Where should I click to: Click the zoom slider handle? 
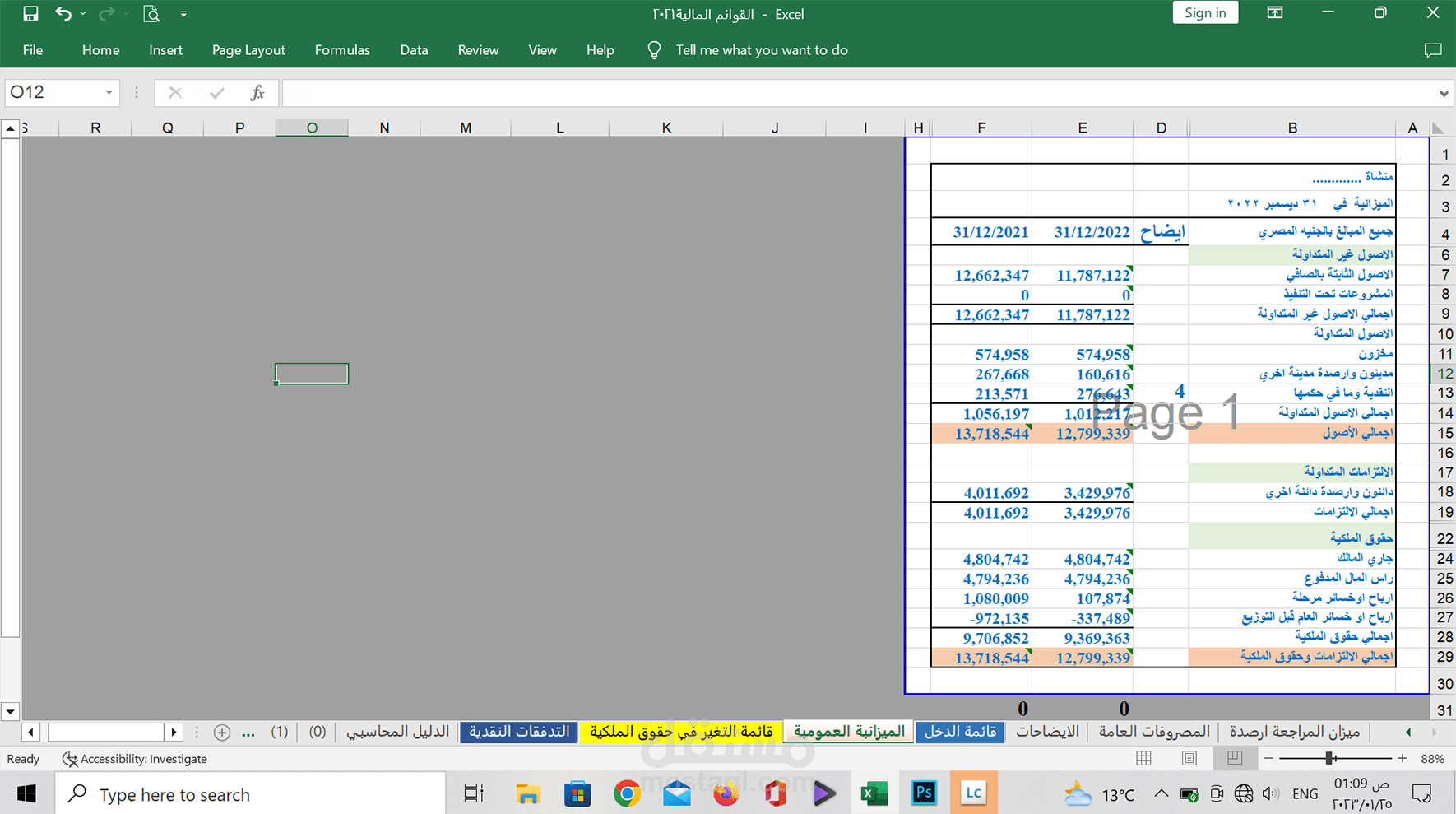(1329, 759)
